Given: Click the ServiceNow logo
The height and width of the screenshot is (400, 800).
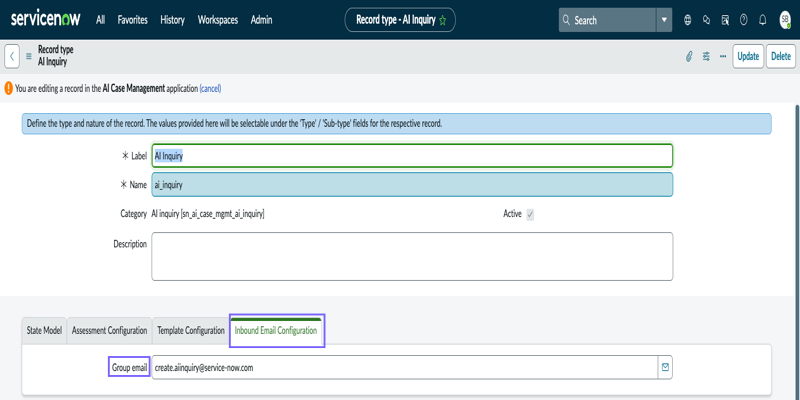Looking at the screenshot, I should [x=45, y=19].
